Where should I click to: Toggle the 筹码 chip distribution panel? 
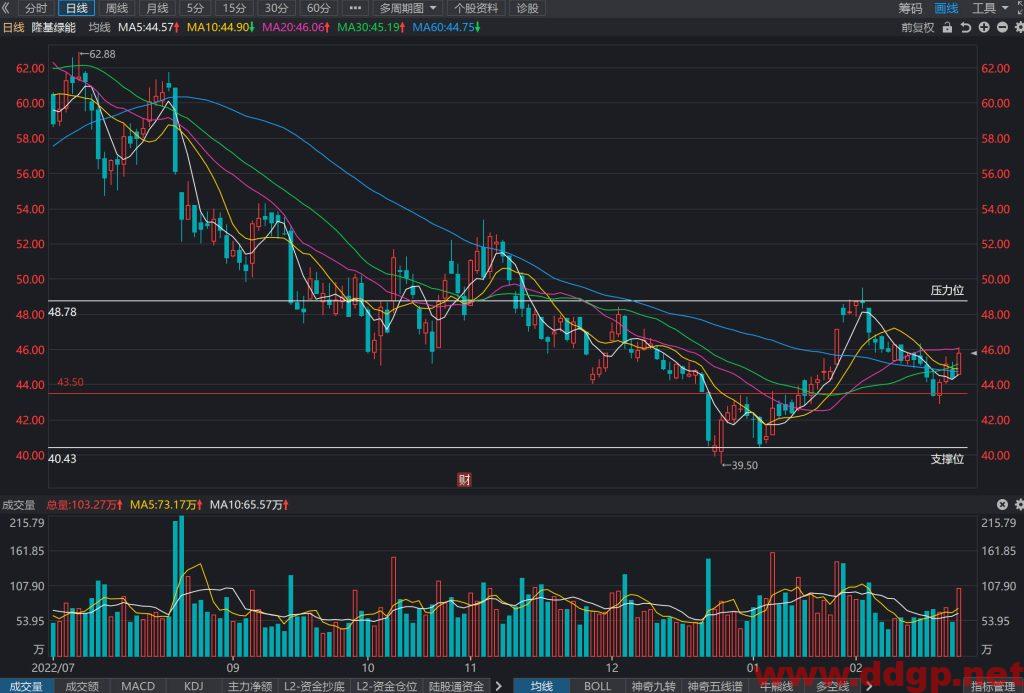910,8
